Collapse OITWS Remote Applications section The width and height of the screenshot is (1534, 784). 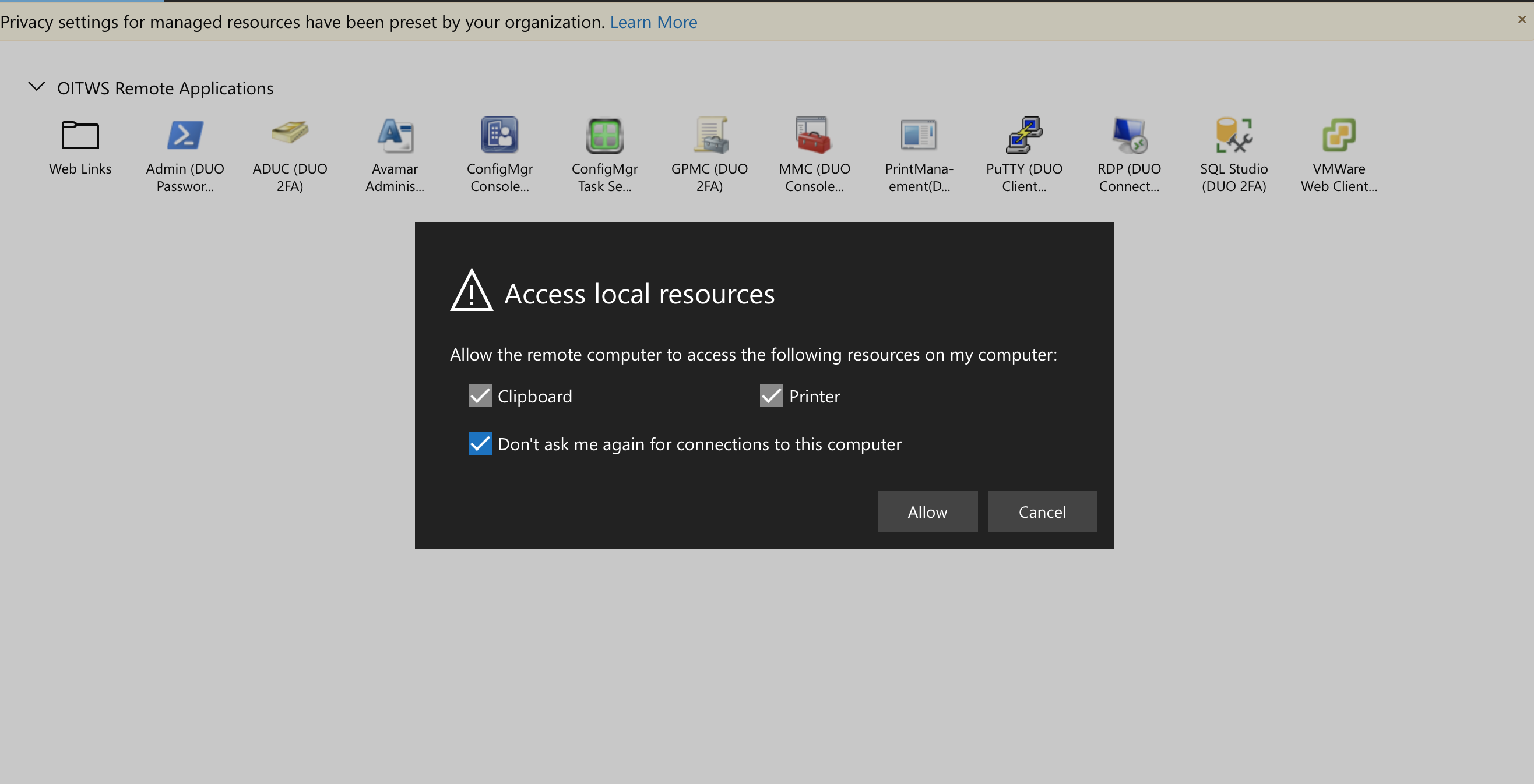point(37,87)
